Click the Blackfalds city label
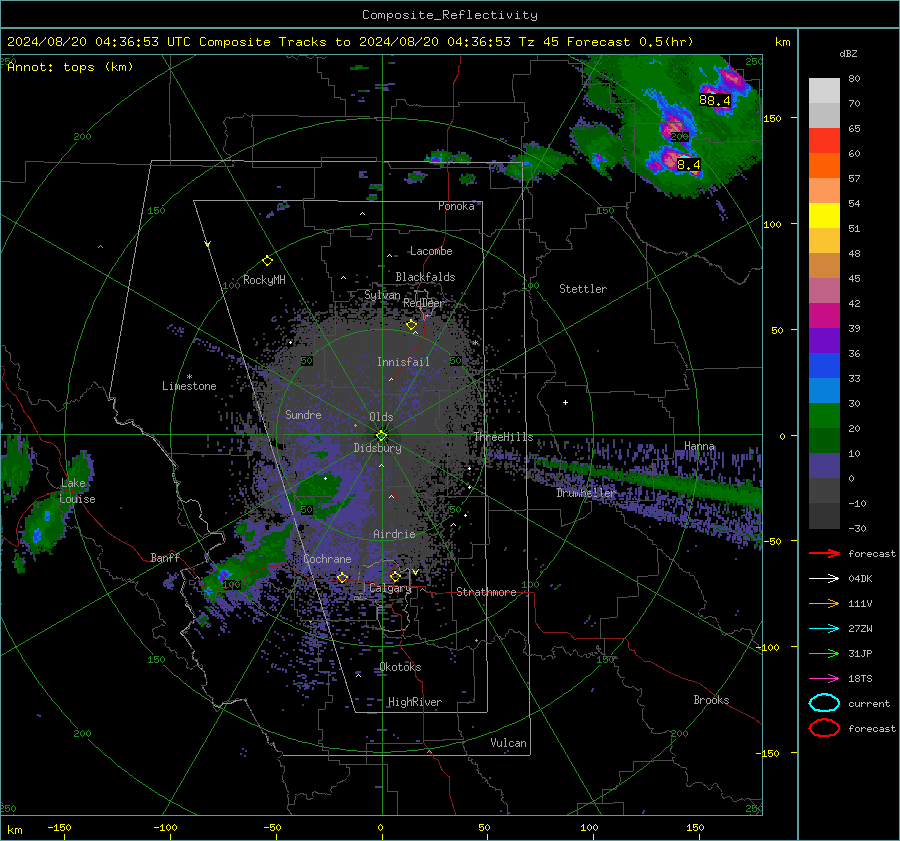The width and height of the screenshot is (900, 841). [x=425, y=277]
